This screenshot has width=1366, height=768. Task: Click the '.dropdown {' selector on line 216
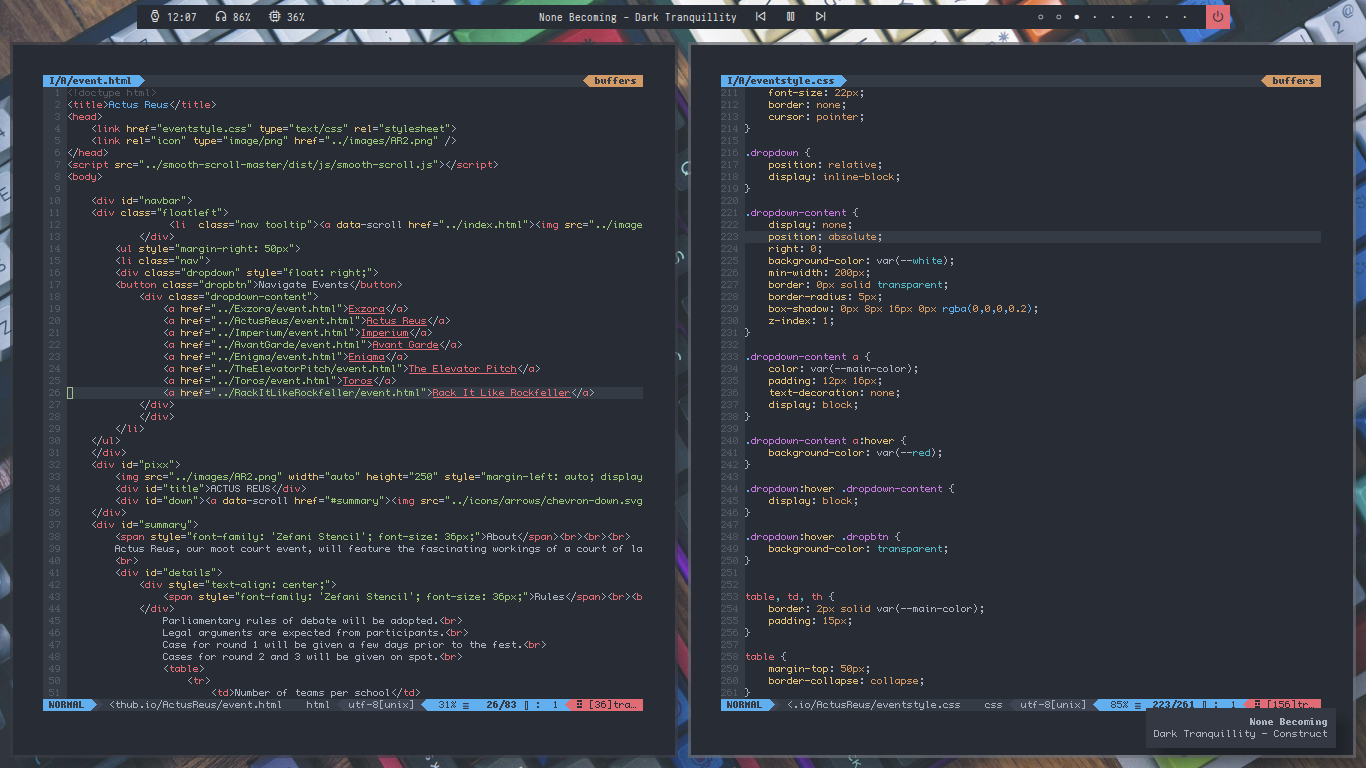[x=778, y=153]
